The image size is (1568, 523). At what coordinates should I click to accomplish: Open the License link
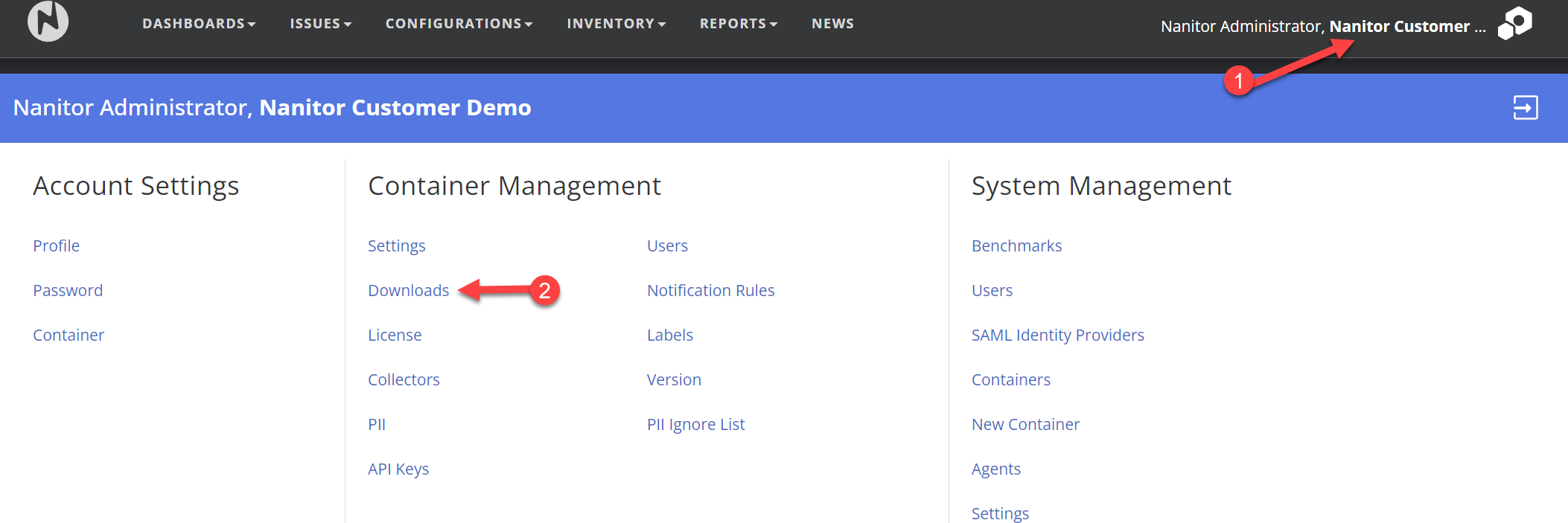click(395, 336)
